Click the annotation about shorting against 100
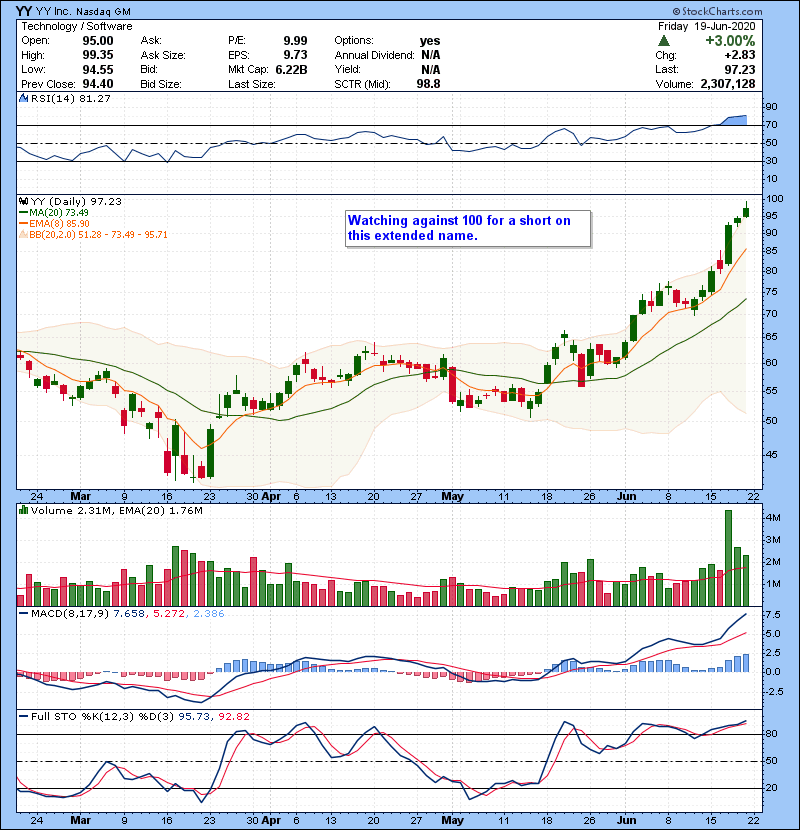 [468, 228]
